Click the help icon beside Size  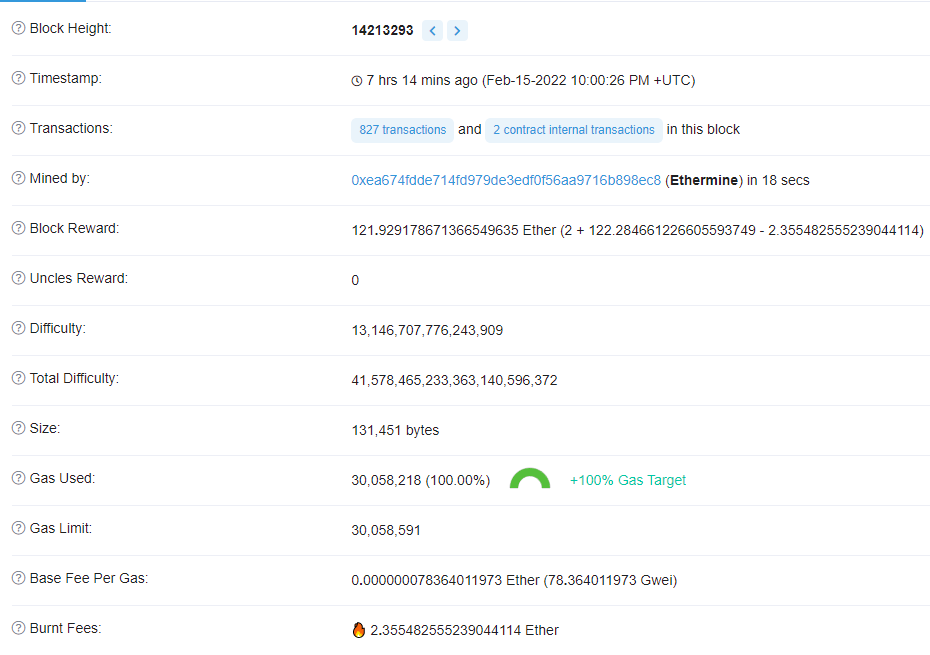tap(18, 428)
